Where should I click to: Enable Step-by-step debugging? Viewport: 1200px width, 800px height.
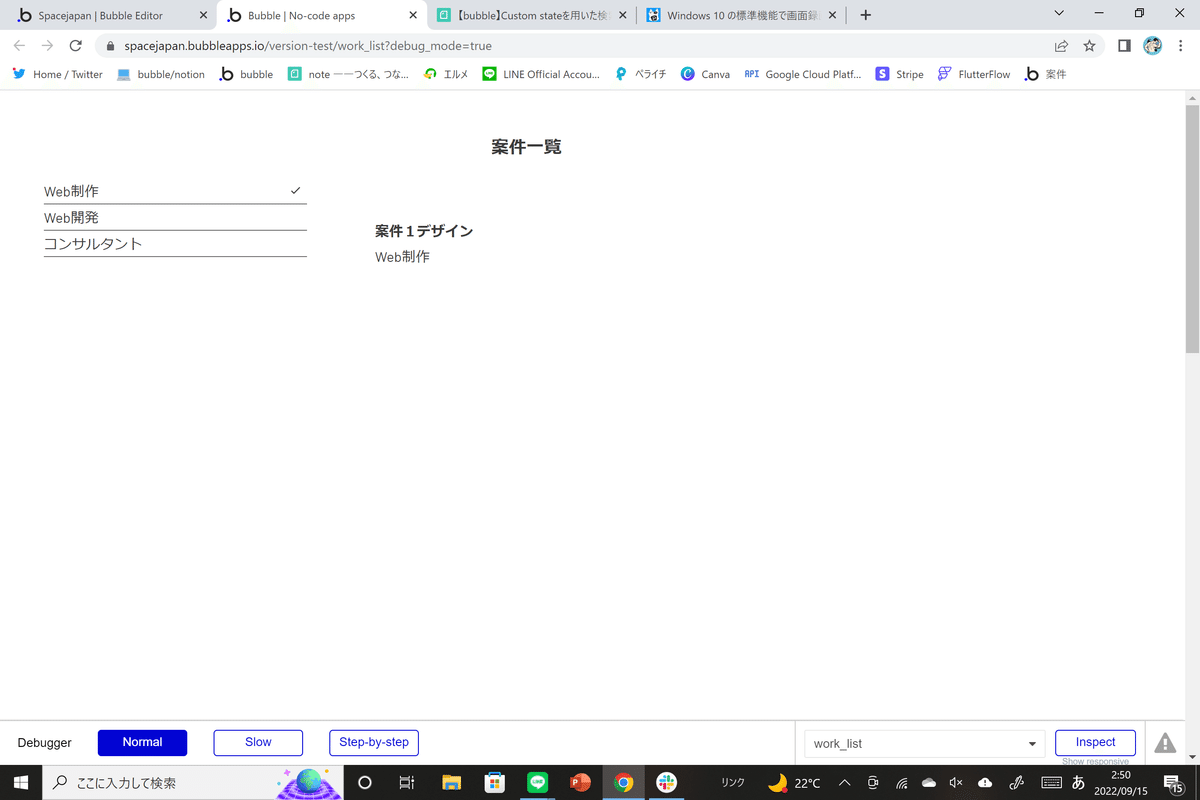374,742
